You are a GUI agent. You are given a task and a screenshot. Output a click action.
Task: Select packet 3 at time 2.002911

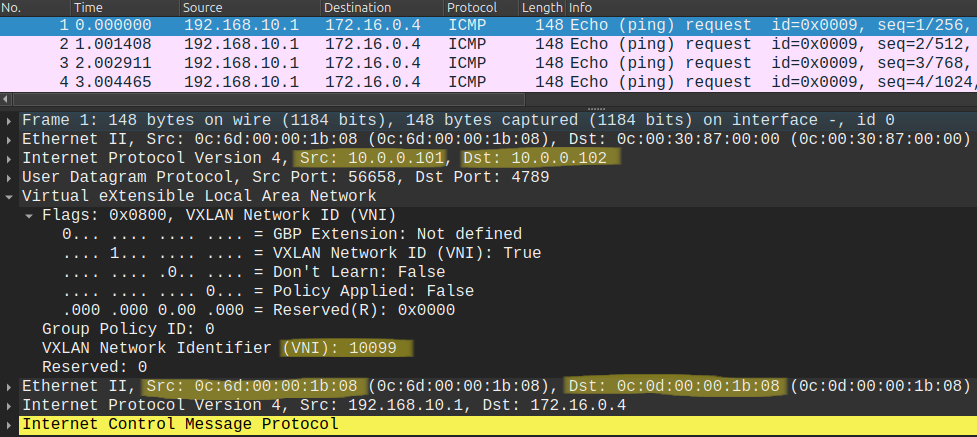[x=488, y=63]
